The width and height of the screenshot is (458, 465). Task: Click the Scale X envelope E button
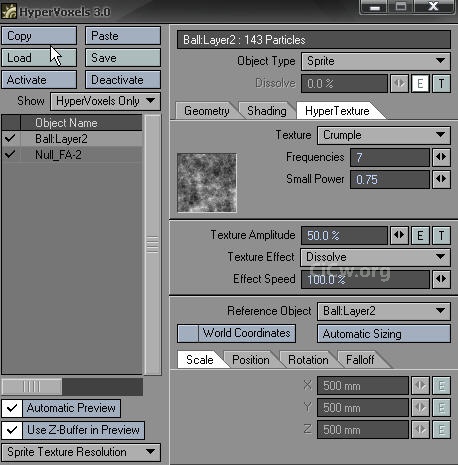[x=441, y=386]
